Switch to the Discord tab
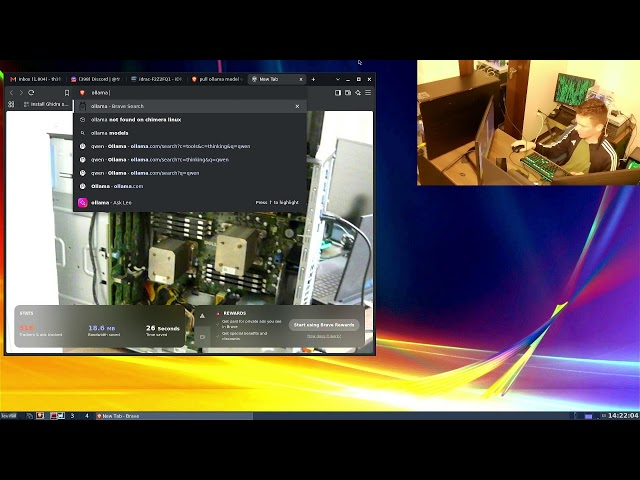Screen dimensions: 640x480 pyautogui.click(x=96, y=79)
